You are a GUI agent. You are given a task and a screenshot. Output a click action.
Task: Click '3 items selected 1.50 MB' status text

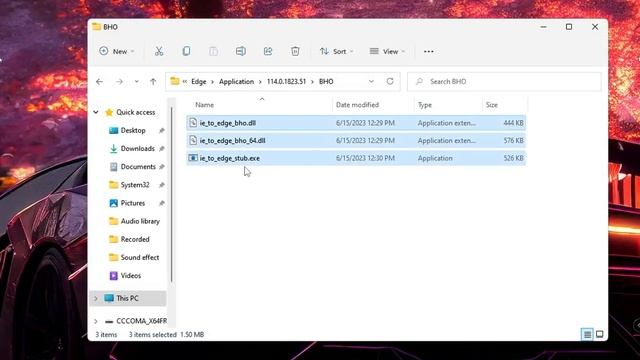pyautogui.click(x=167, y=335)
